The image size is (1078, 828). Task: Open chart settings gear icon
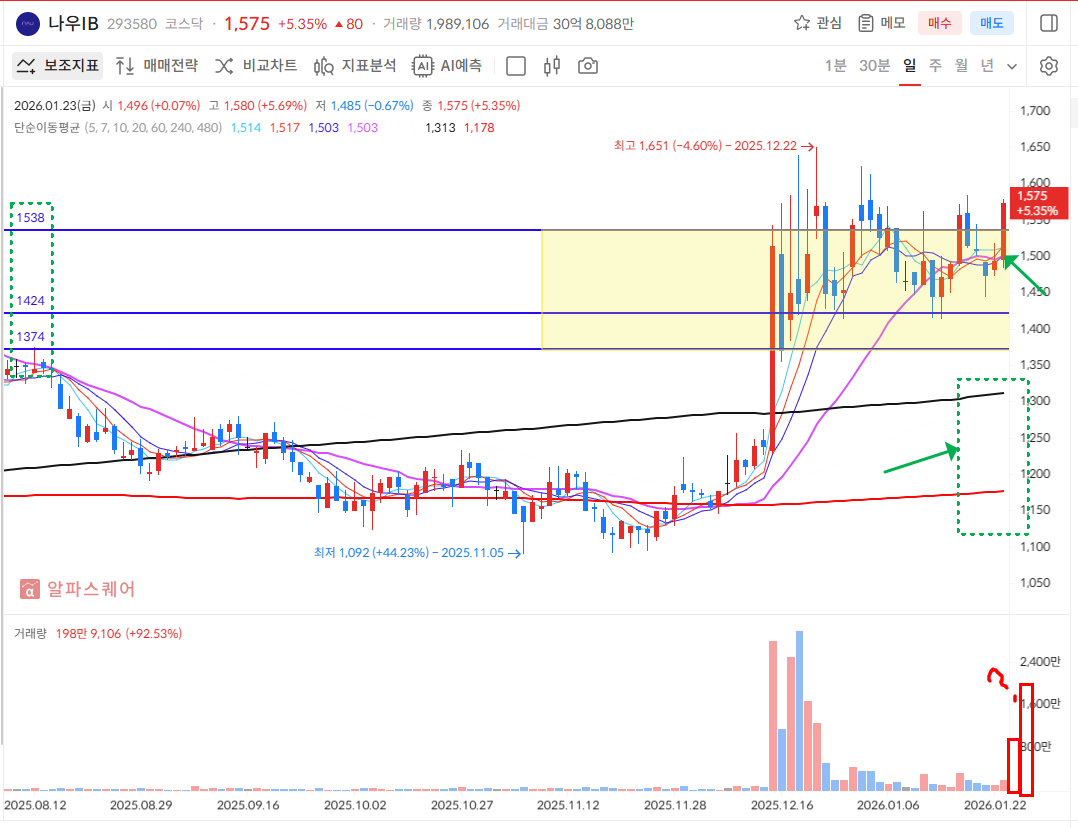point(1048,66)
